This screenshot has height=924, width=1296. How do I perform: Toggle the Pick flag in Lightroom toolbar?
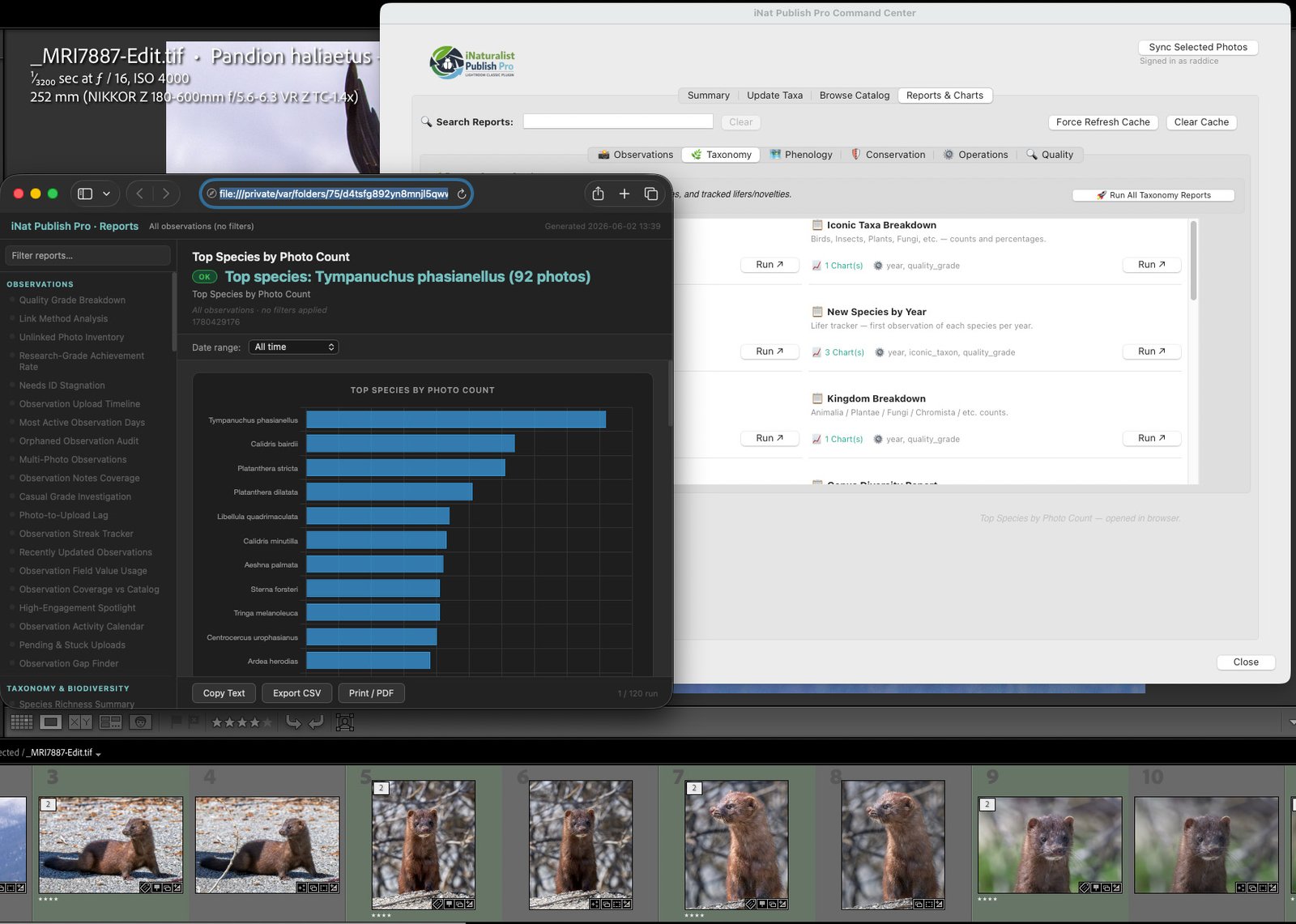tap(176, 722)
